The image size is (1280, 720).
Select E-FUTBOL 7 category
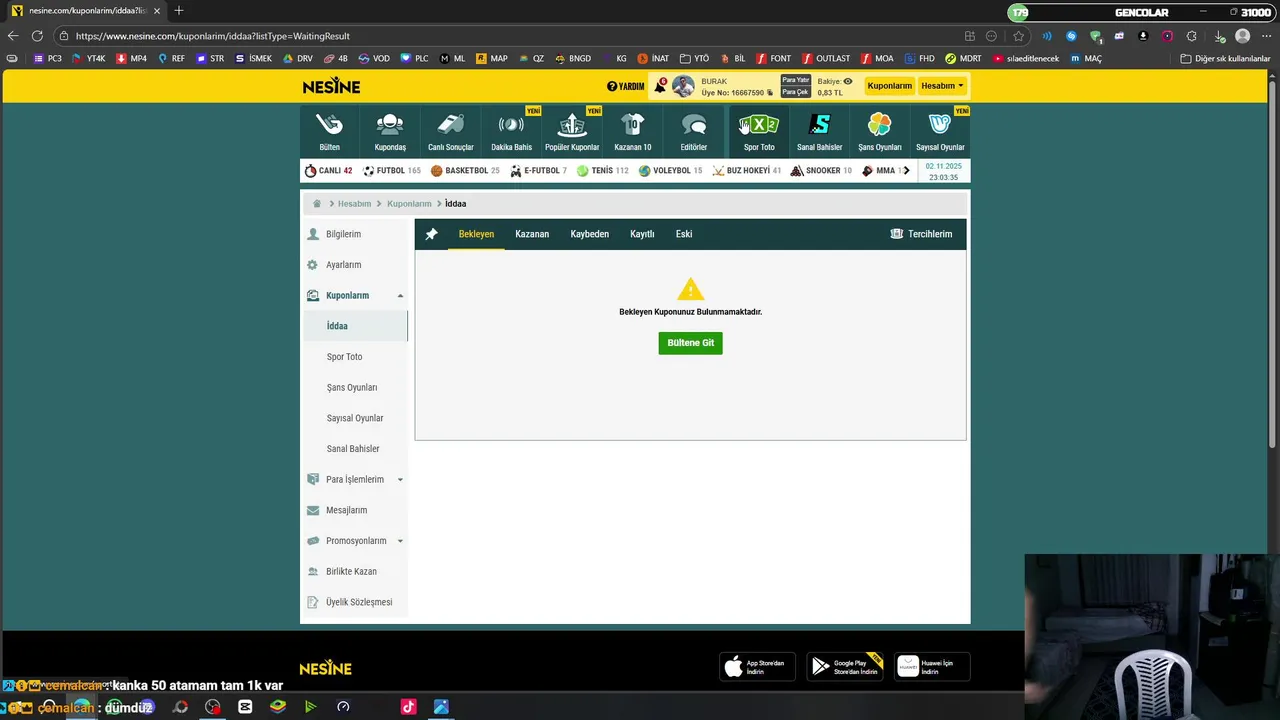pos(538,171)
